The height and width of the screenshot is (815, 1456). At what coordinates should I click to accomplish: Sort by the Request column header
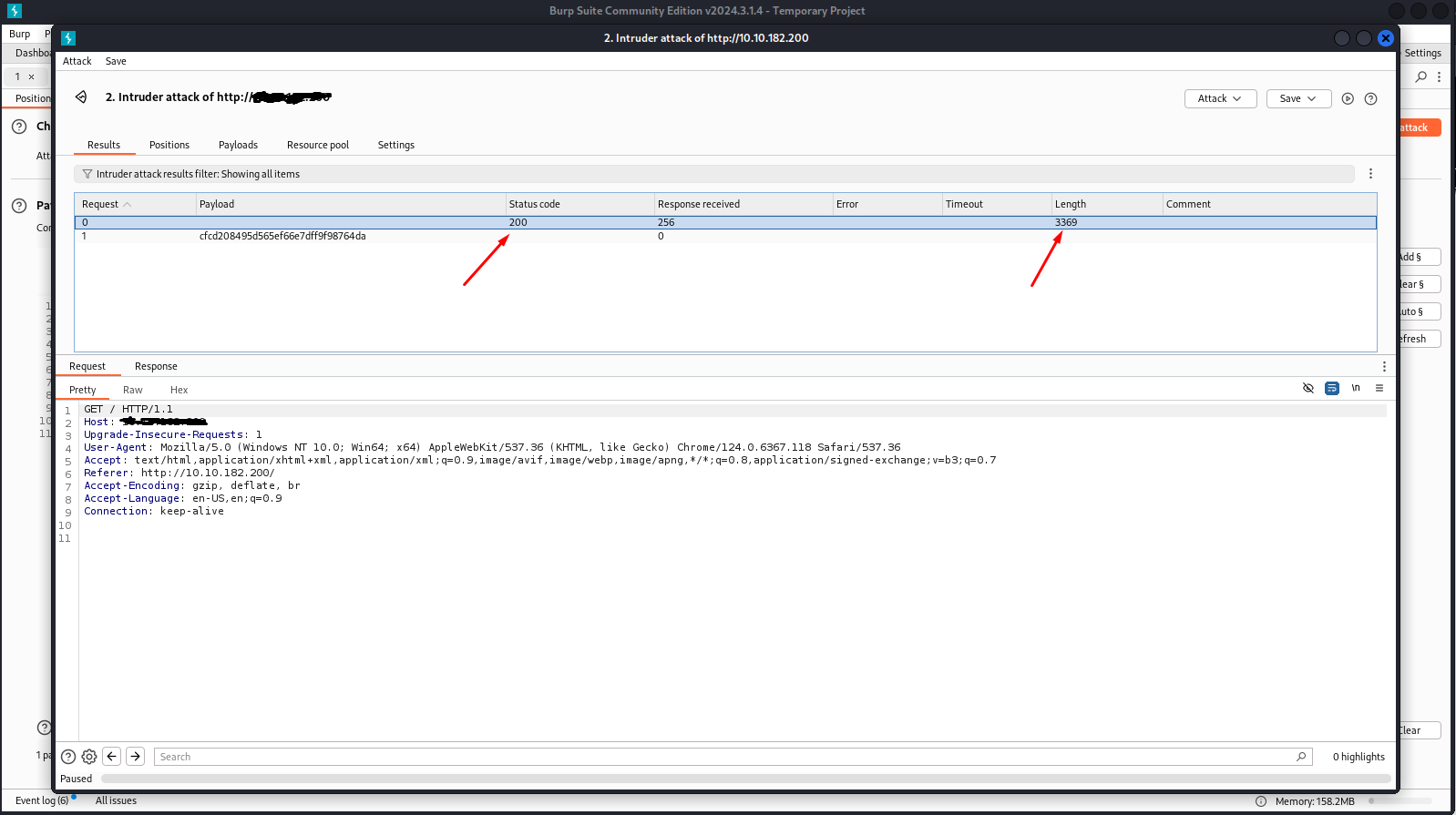pyautogui.click(x=135, y=204)
